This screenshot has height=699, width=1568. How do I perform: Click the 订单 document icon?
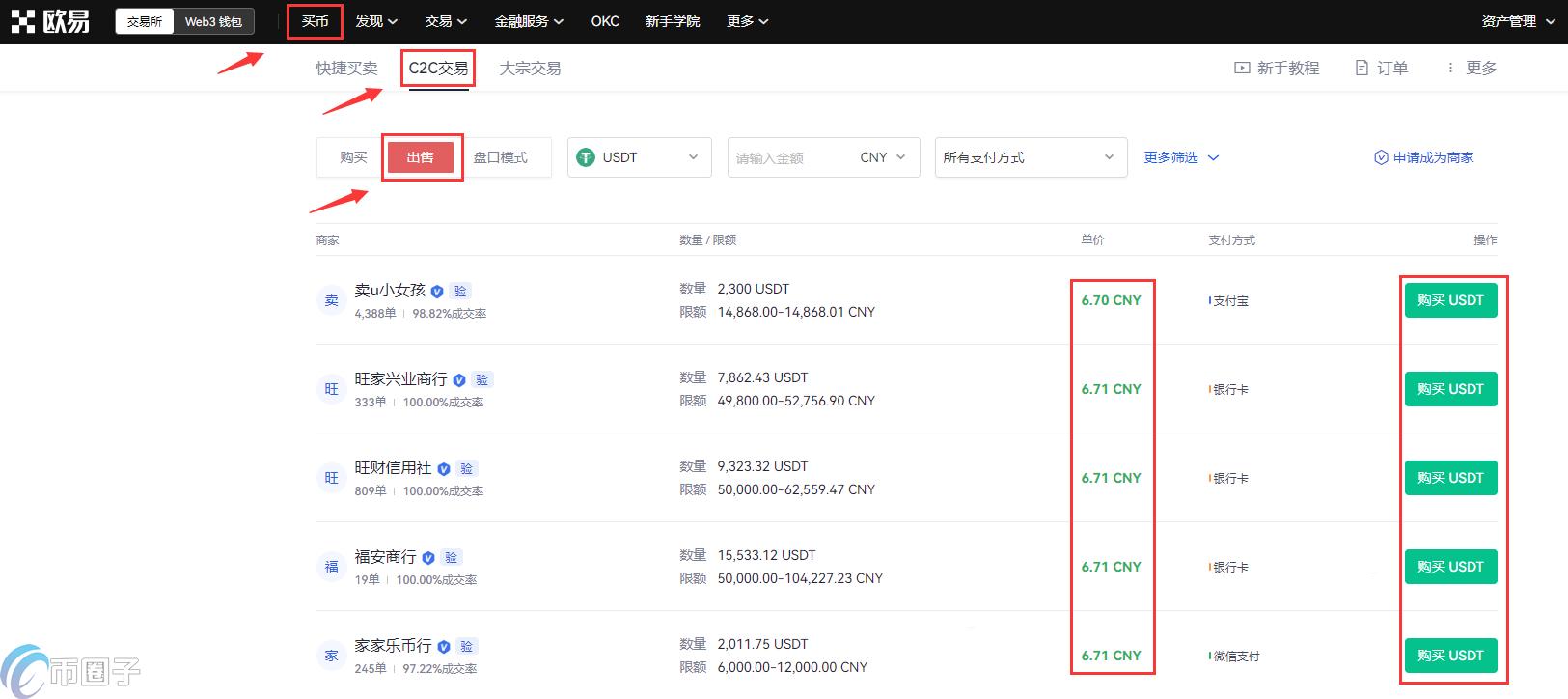[x=1362, y=68]
